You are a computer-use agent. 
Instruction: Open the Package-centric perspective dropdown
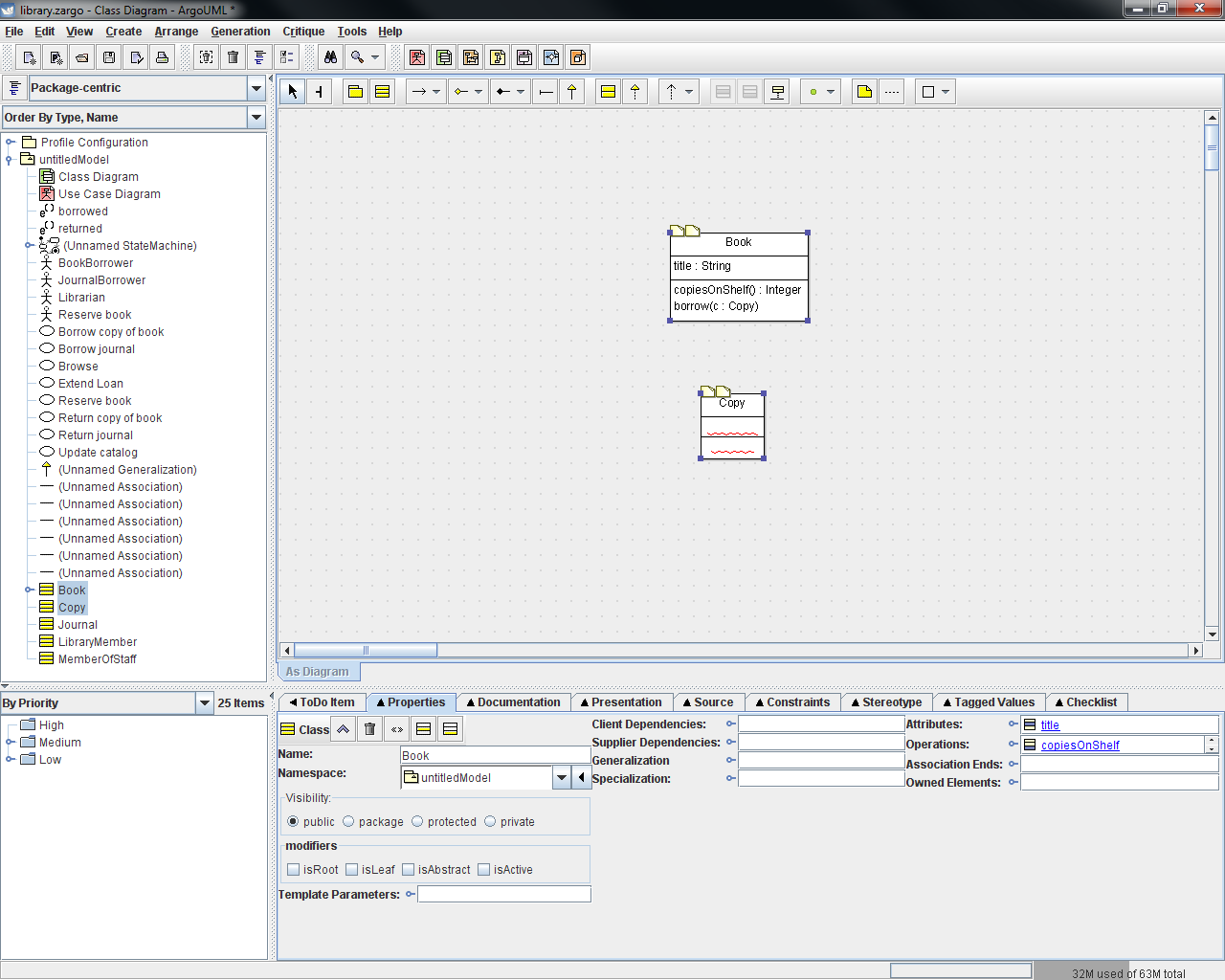point(256,88)
